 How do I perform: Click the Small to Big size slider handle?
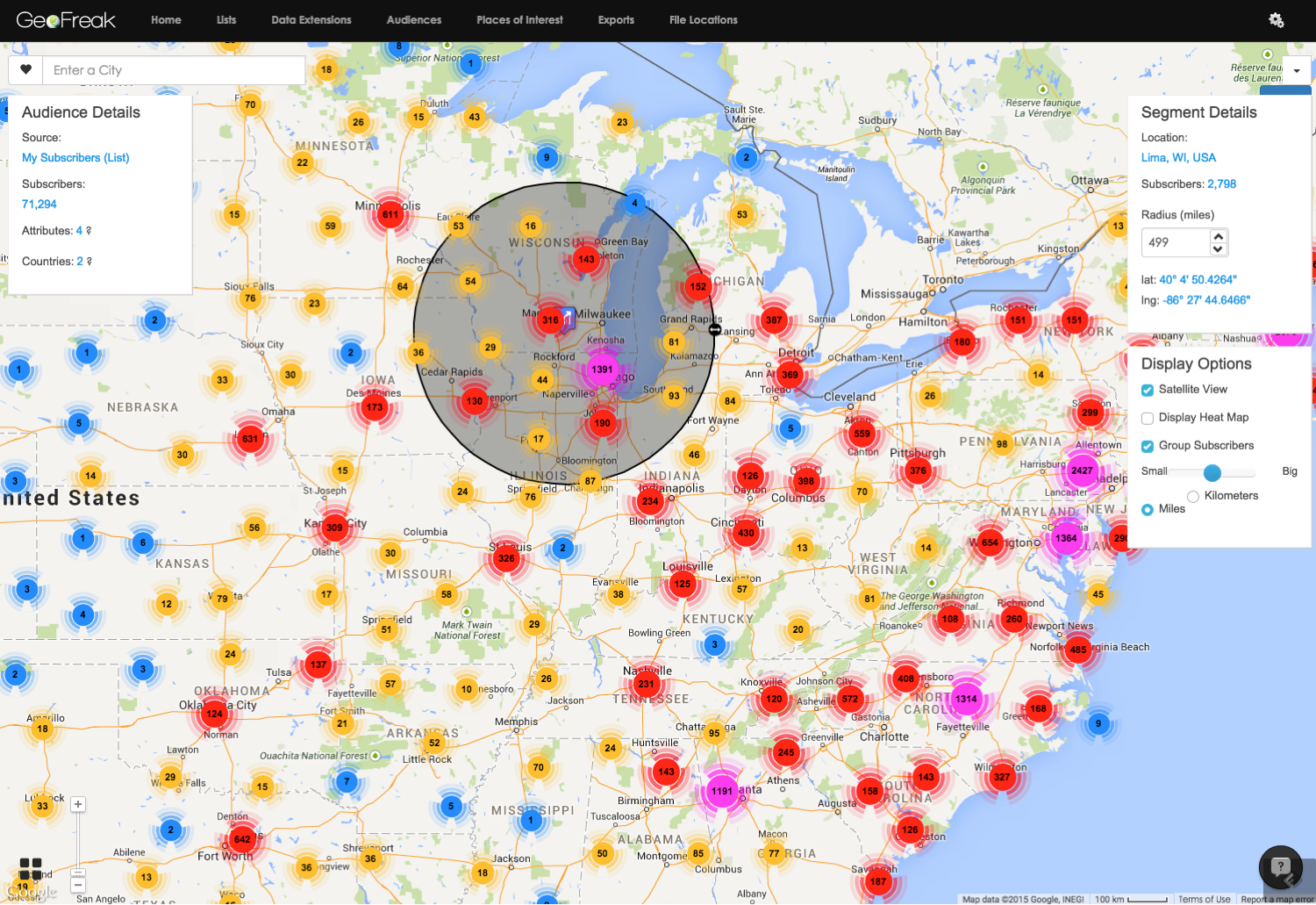pos(1212,473)
